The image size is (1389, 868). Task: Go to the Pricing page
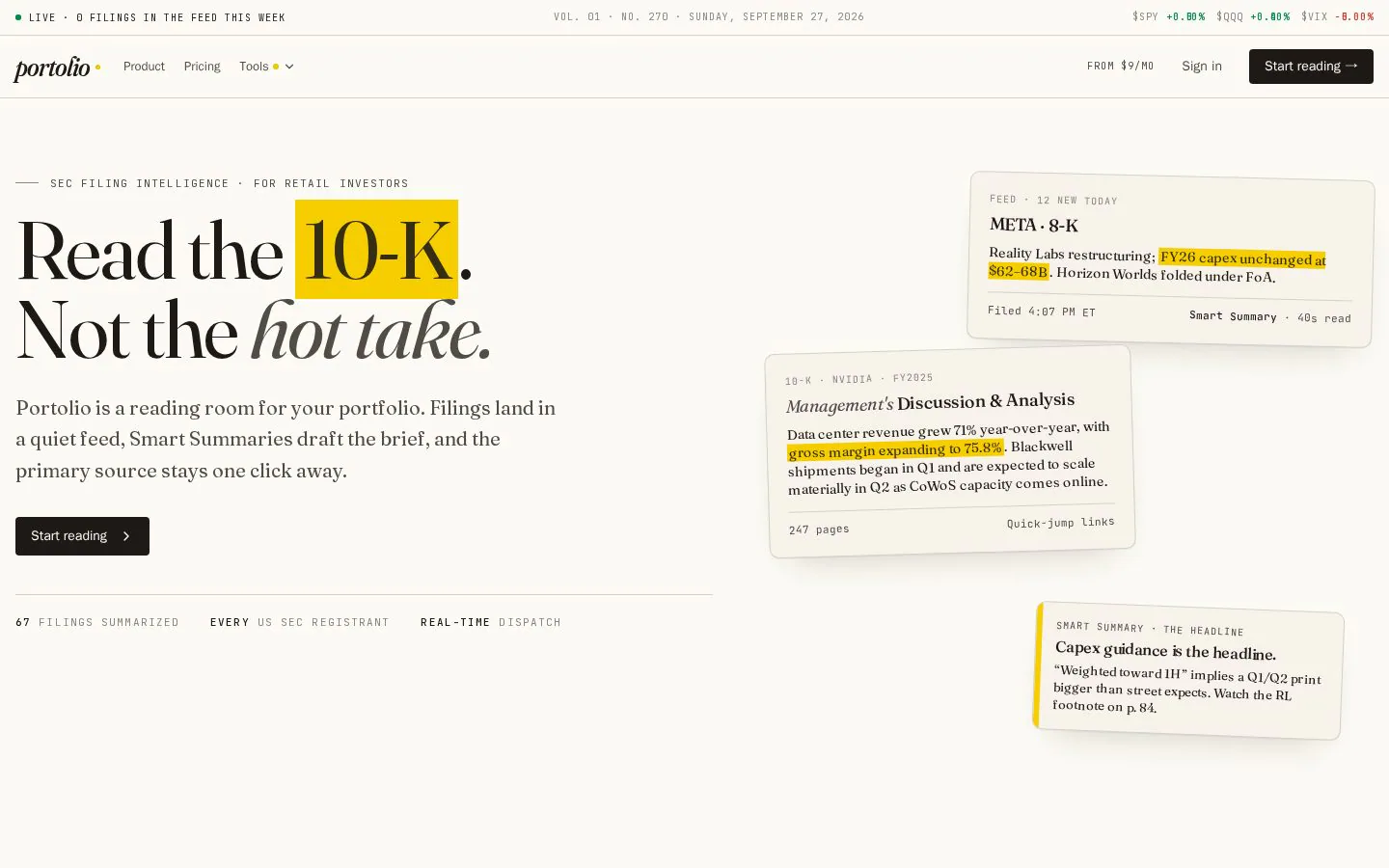[202, 67]
